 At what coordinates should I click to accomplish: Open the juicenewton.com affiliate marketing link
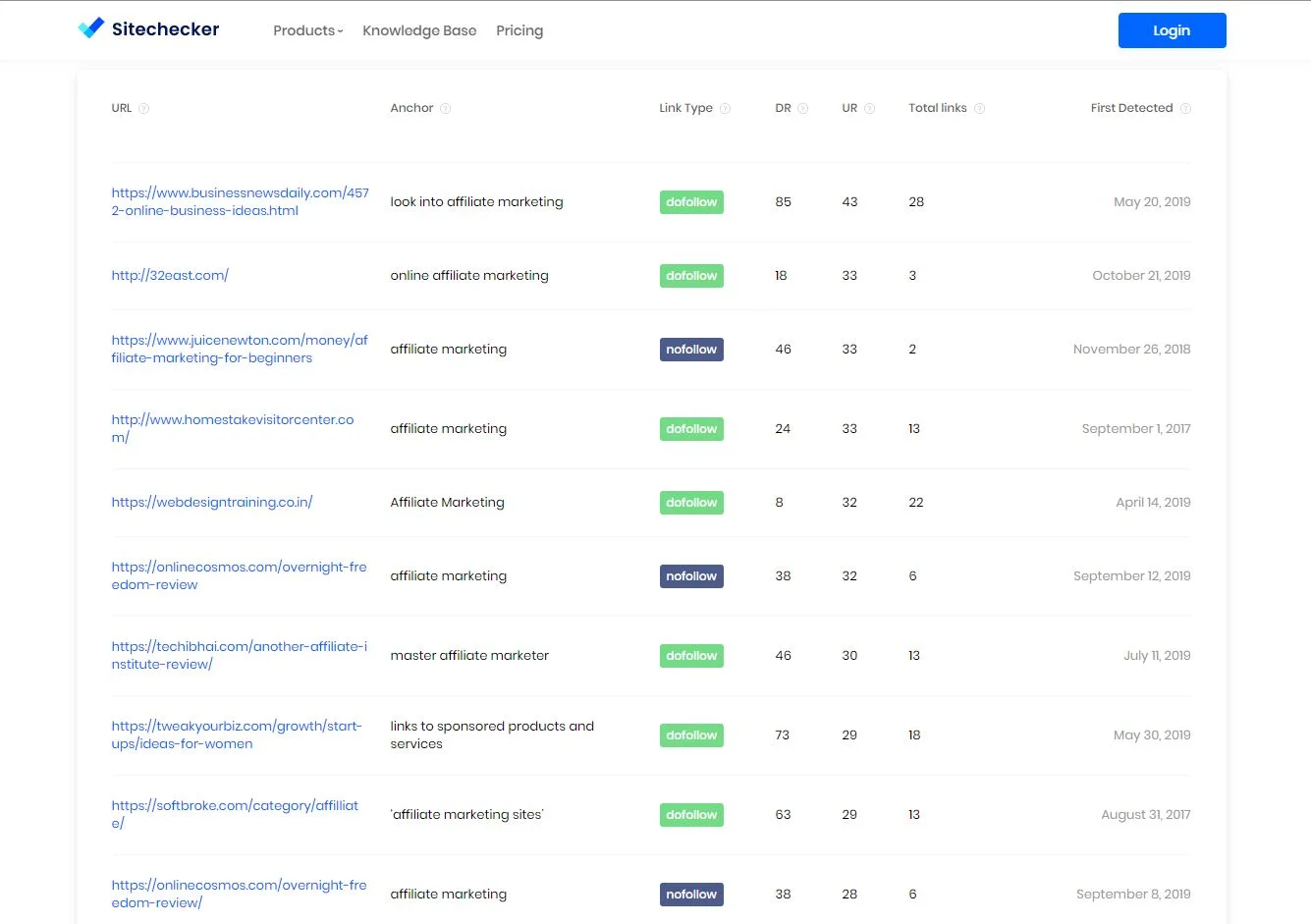point(240,349)
